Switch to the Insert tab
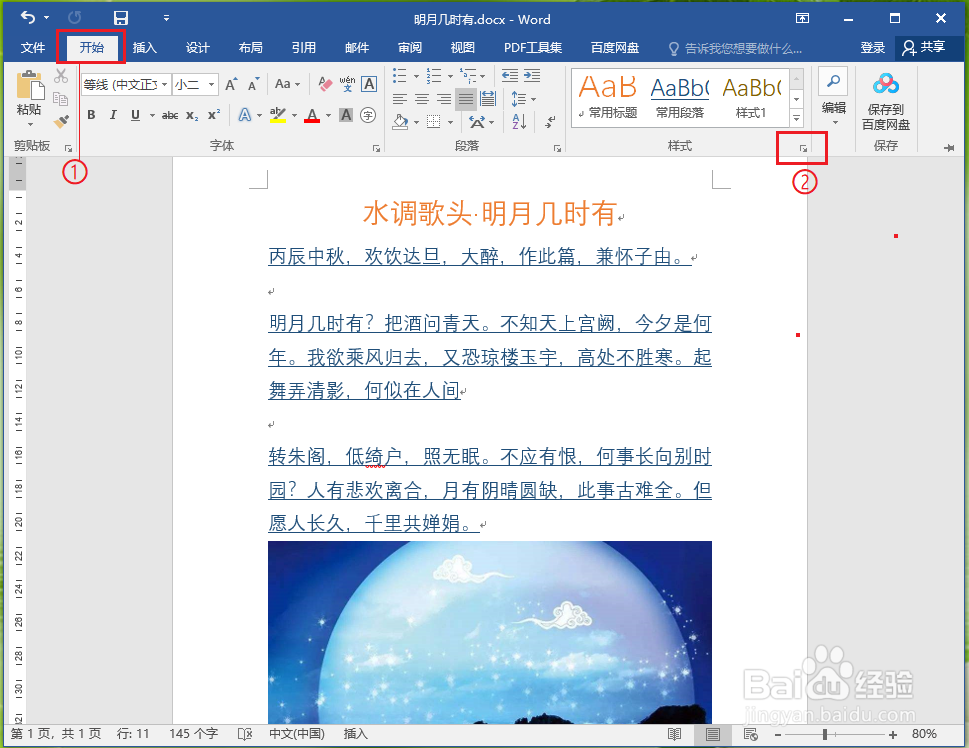The width and height of the screenshot is (969, 748). tap(145, 48)
